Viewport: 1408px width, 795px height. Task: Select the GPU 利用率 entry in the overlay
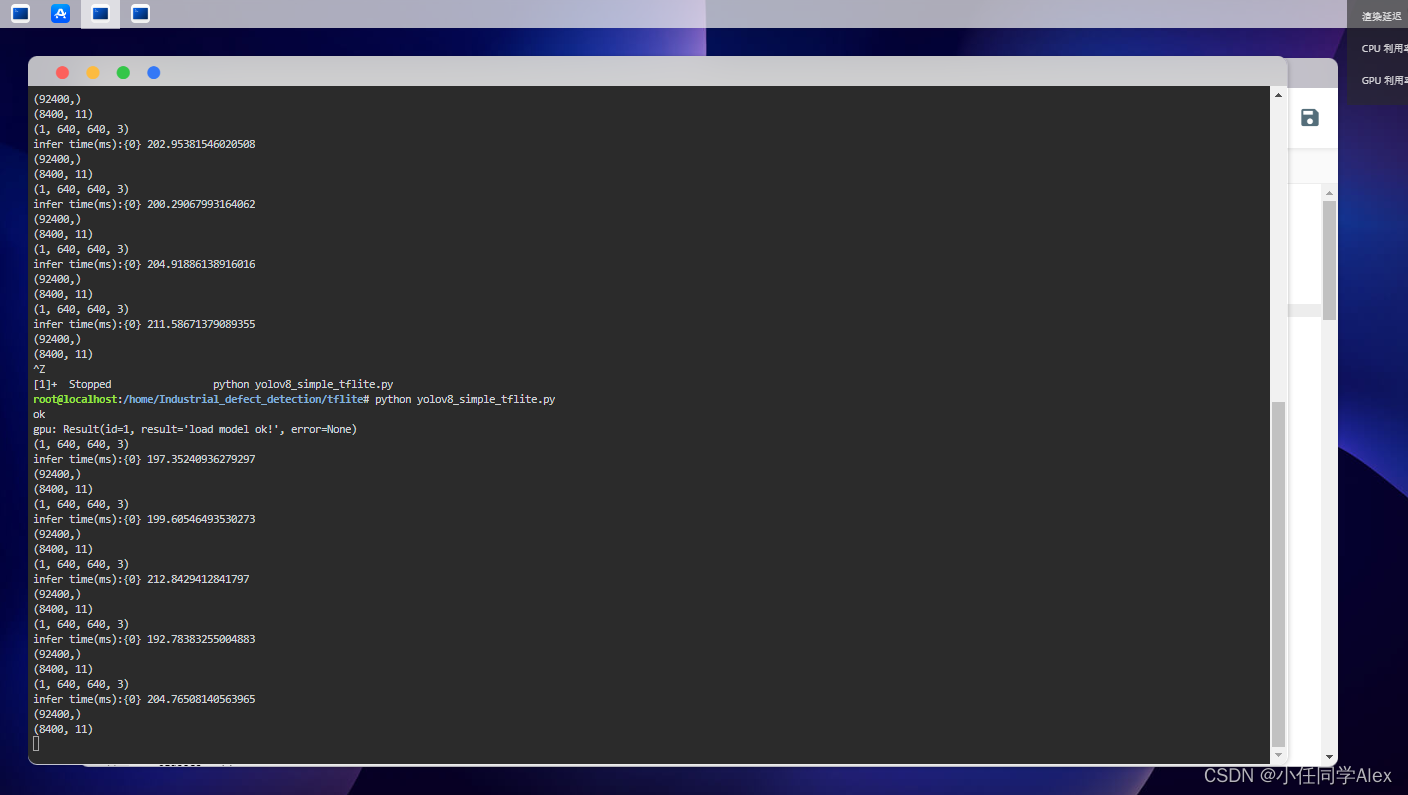point(1384,80)
